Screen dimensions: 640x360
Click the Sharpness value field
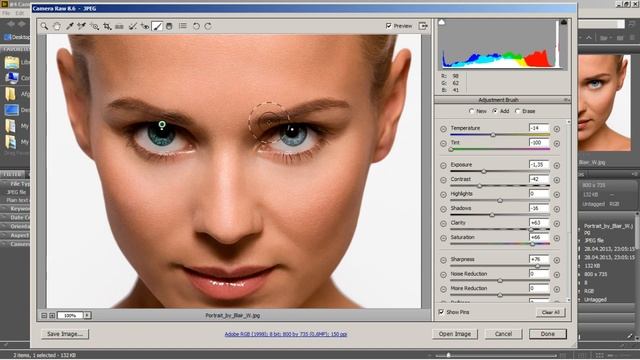539,259
